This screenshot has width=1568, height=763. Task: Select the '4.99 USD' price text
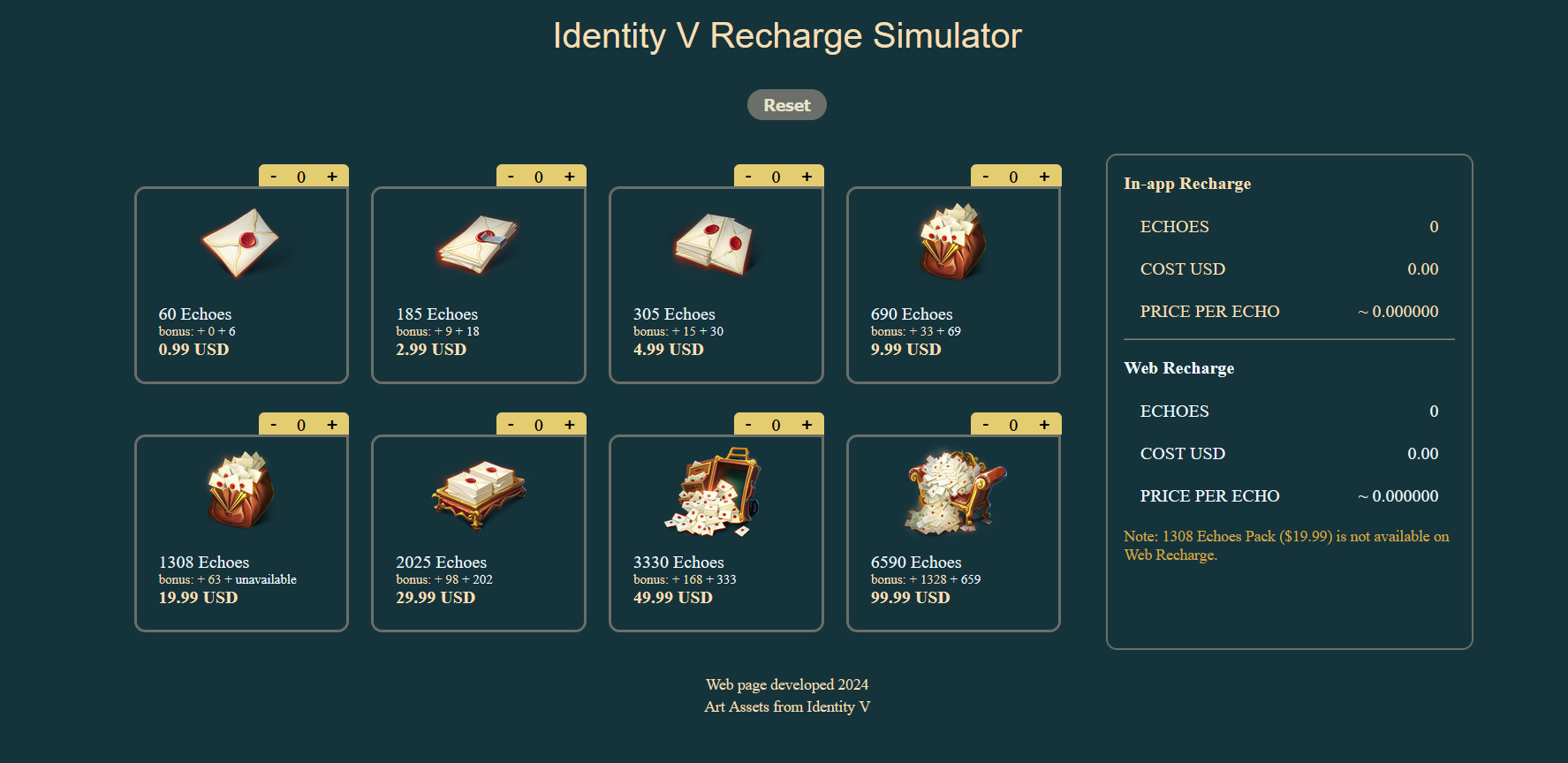pos(669,350)
